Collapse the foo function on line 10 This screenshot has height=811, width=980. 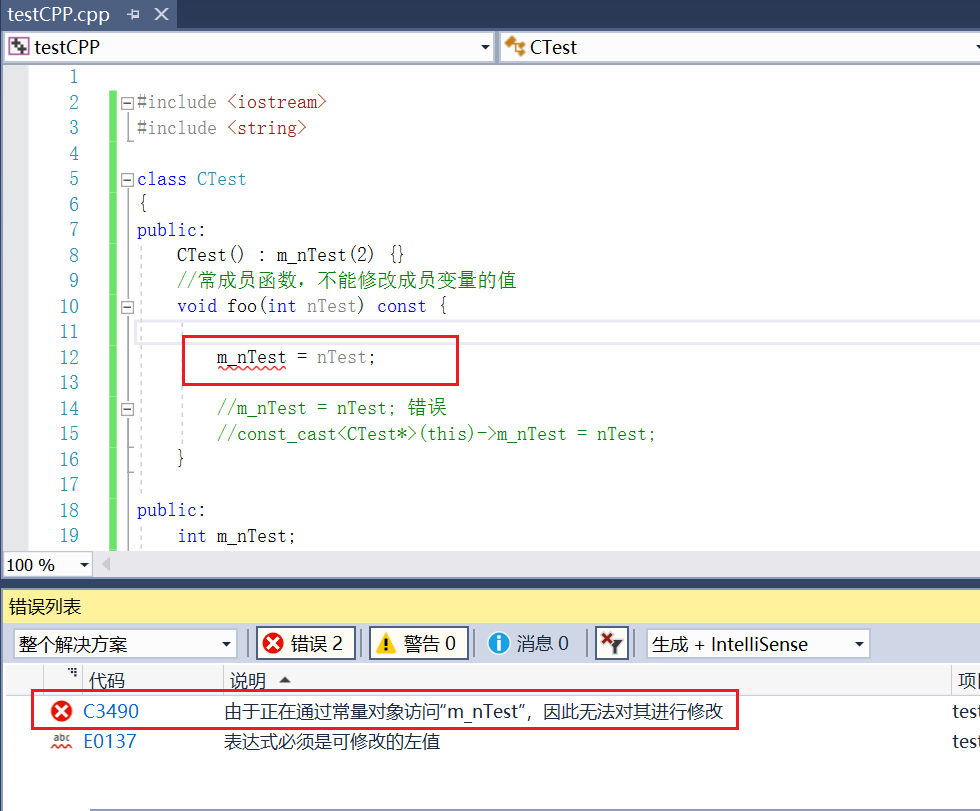[128, 307]
